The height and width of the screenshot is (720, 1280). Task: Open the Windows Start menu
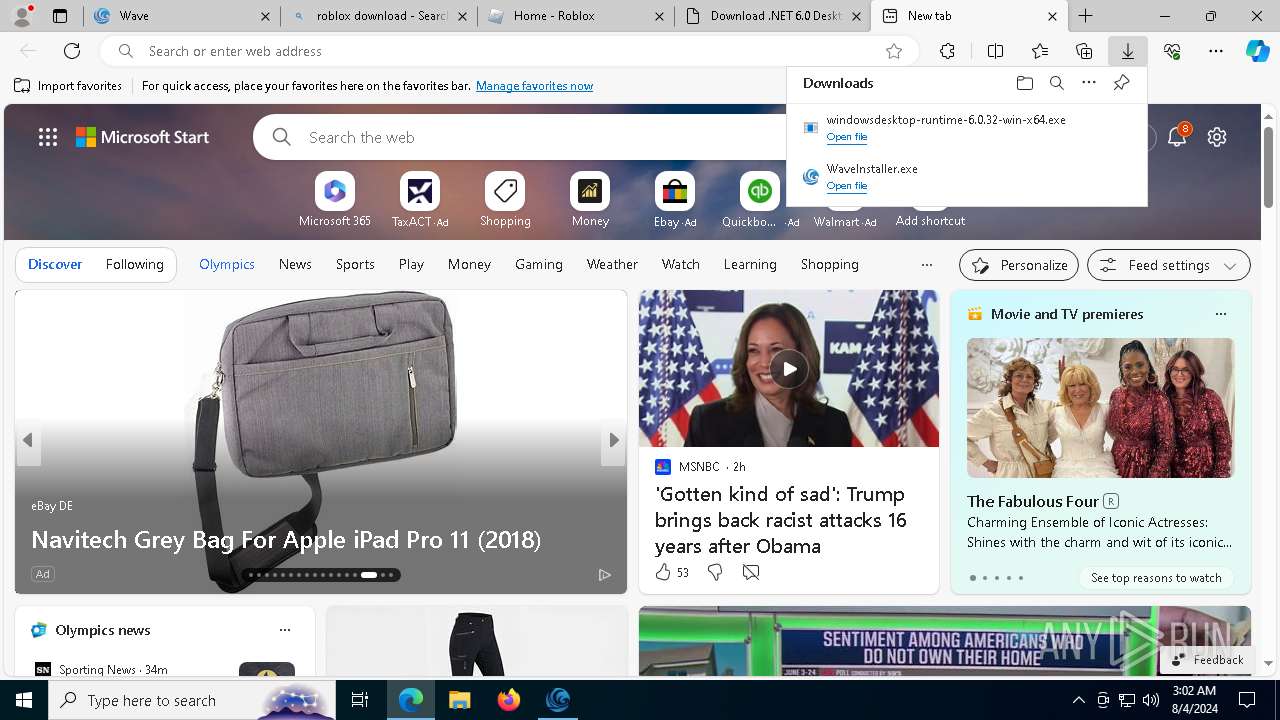24,700
